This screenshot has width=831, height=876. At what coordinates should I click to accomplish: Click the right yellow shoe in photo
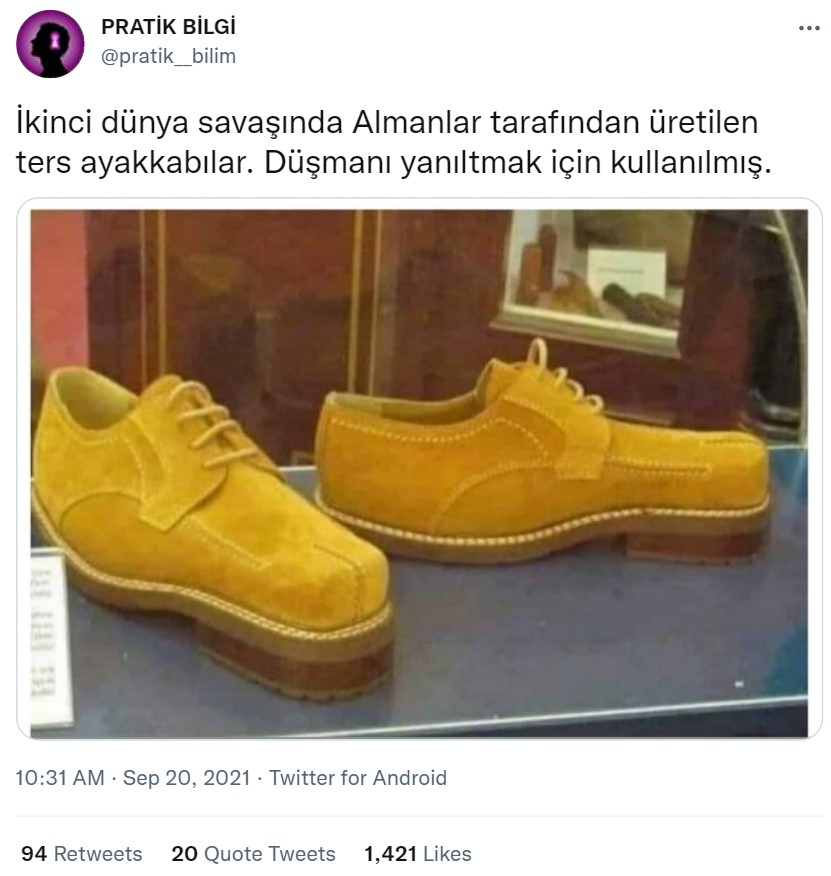click(x=541, y=454)
